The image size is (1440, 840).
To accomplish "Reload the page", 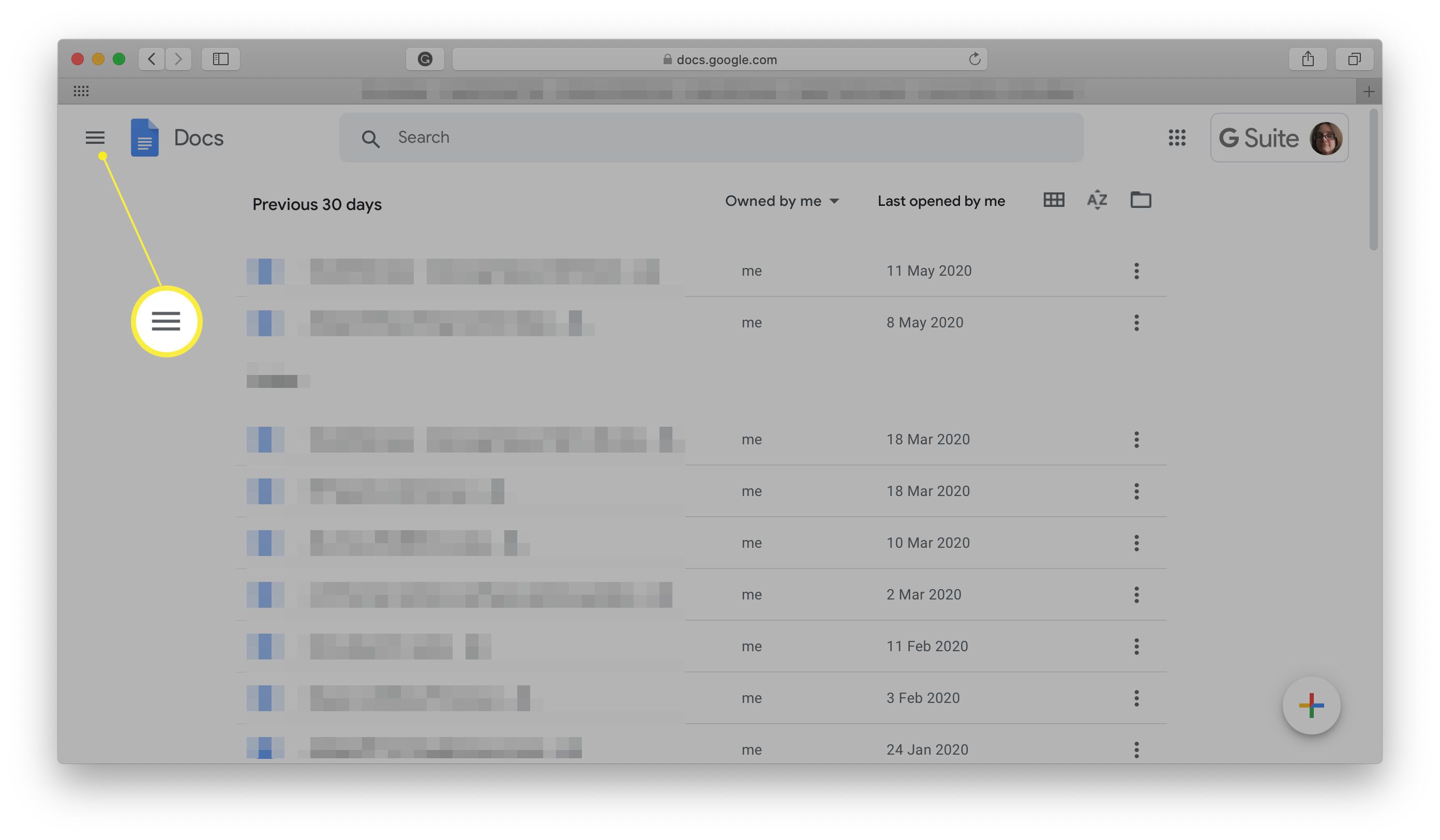I will 974,59.
